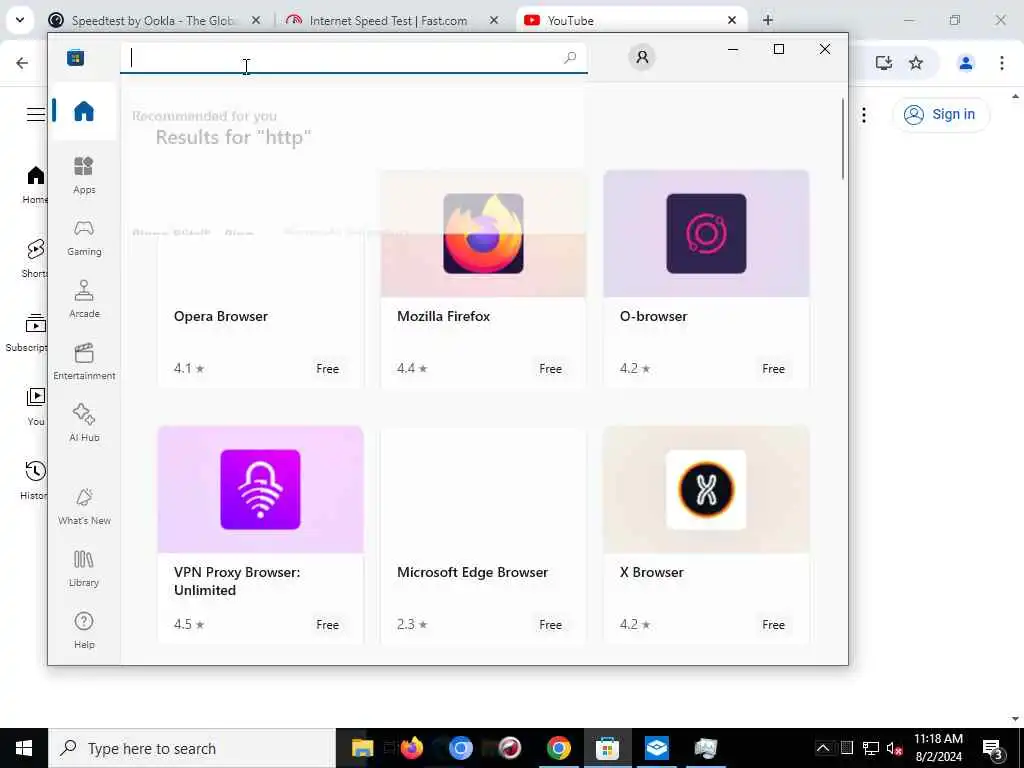Open the Apps section in Store sidebar

pyautogui.click(x=84, y=175)
